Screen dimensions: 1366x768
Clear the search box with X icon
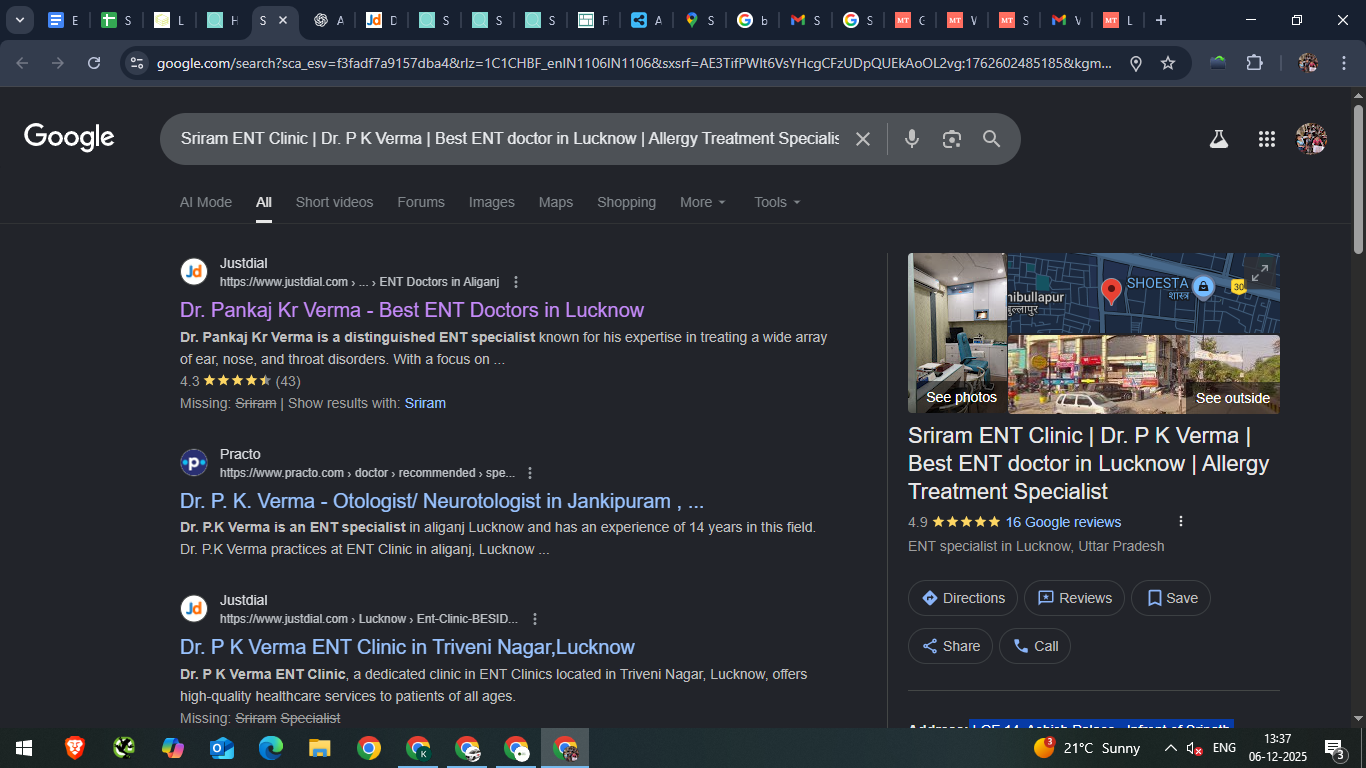pyautogui.click(x=863, y=139)
